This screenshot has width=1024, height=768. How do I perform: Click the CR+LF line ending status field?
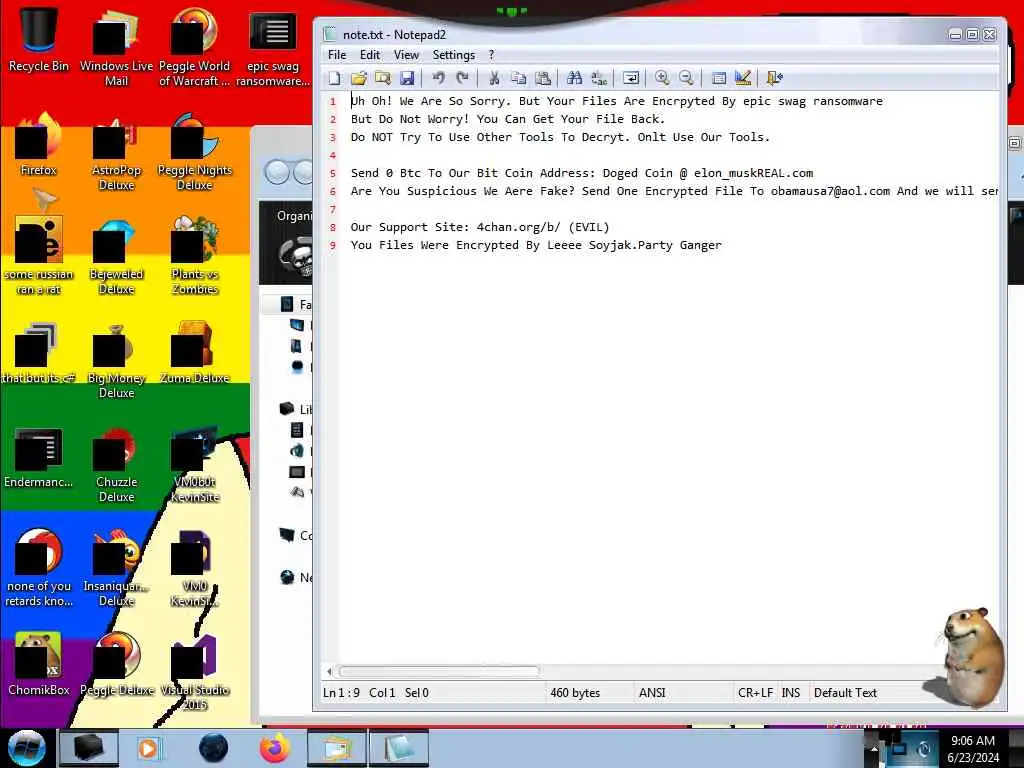[756, 693]
